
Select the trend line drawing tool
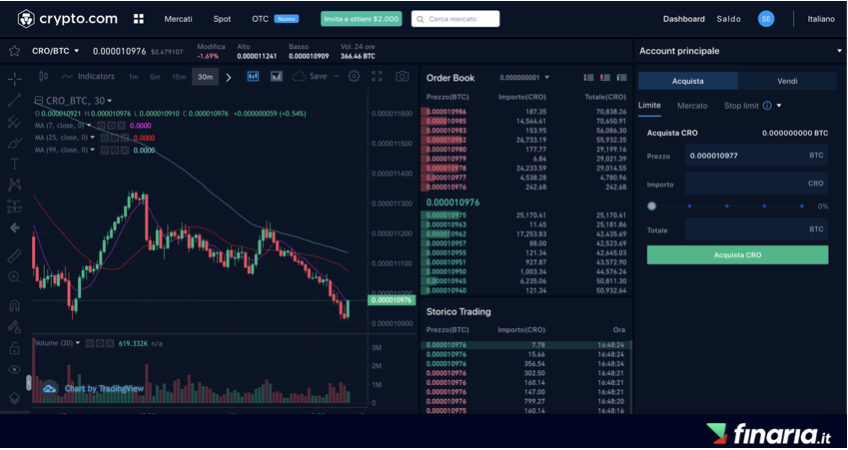click(15, 100)
